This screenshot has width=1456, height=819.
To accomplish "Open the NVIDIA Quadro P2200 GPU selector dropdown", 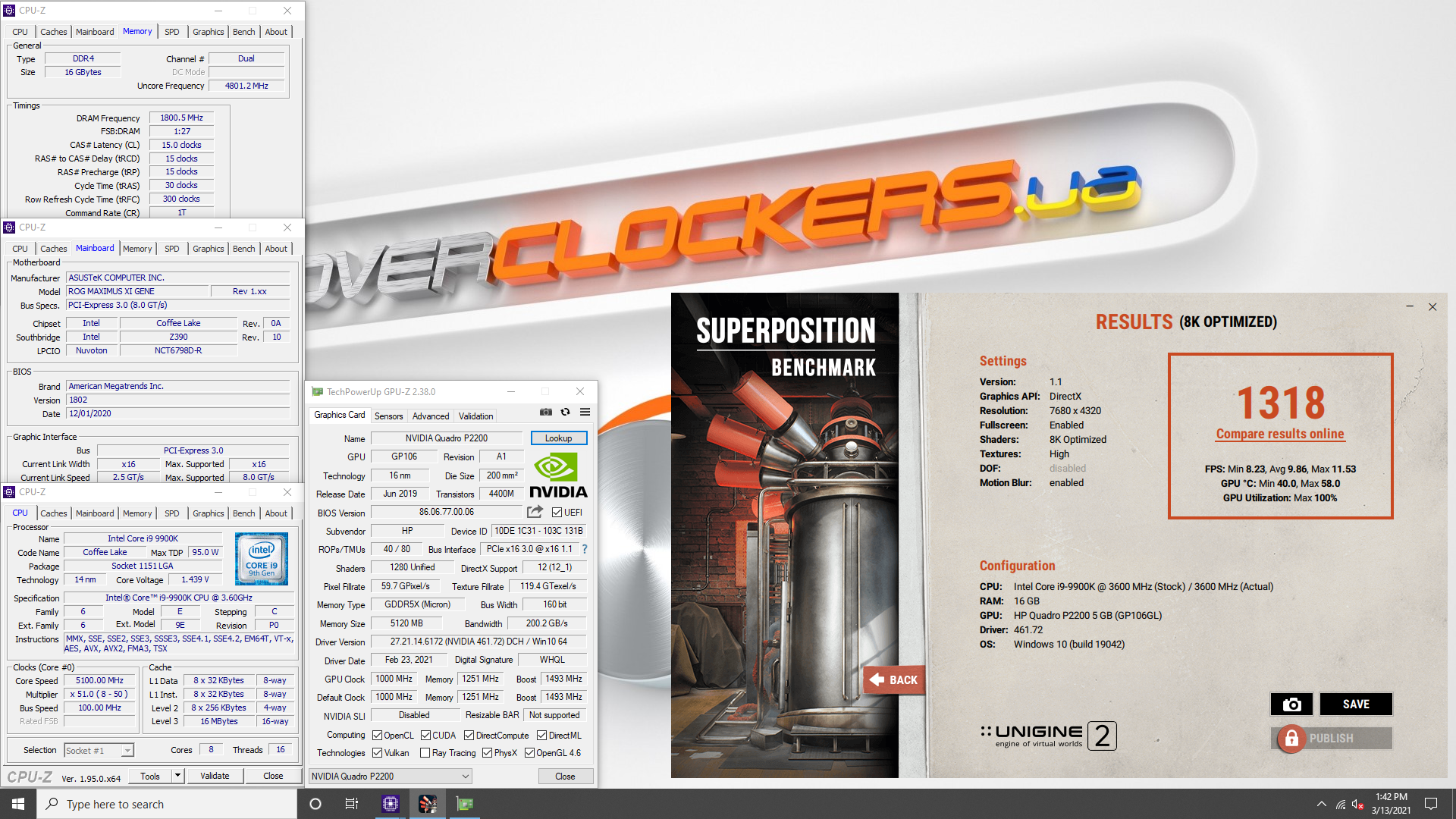I will 390,776.
